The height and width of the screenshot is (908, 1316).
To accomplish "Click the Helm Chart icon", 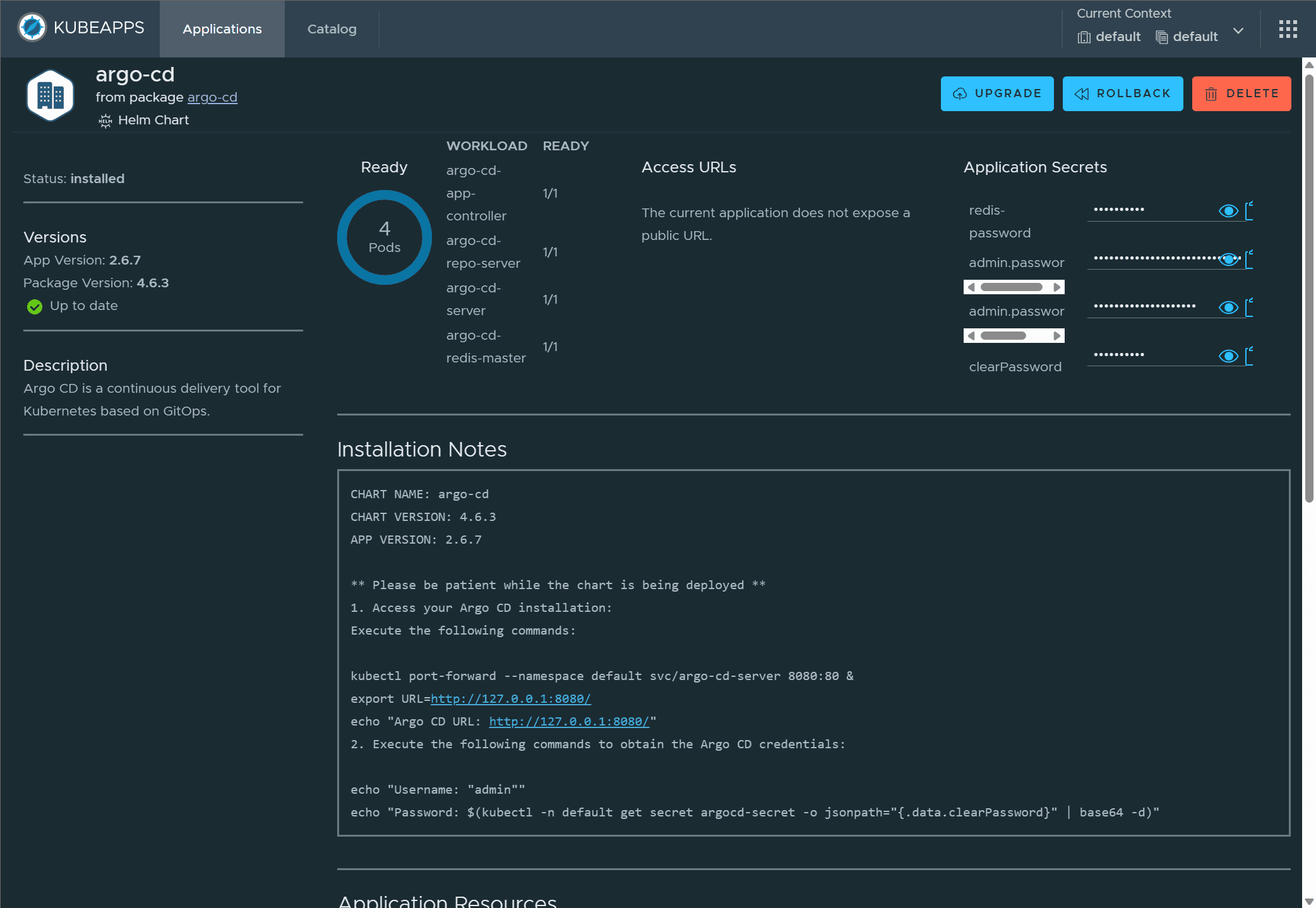I will (x=105, y=121).
